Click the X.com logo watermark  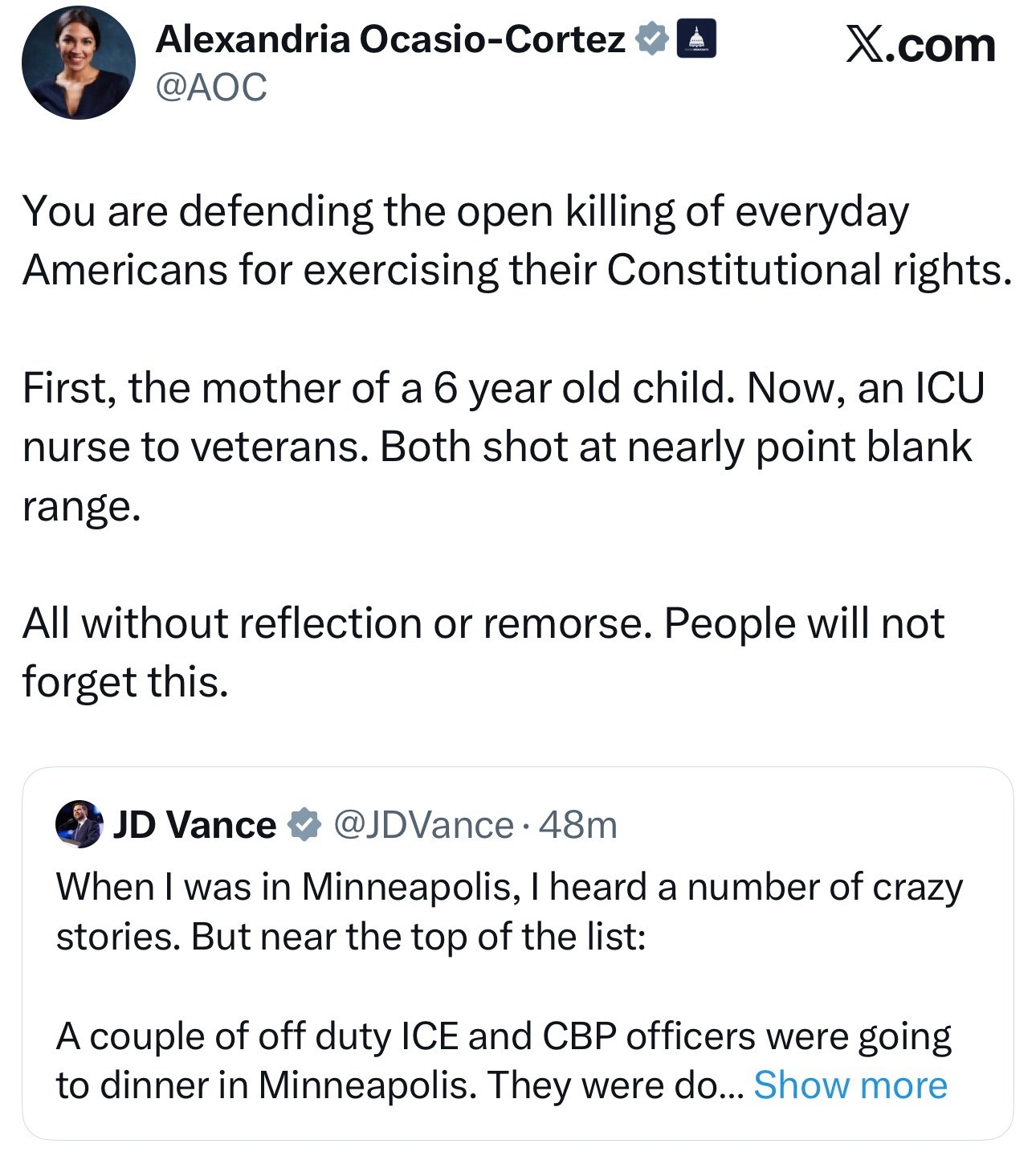pyautogui.click(x=920, y=45)
